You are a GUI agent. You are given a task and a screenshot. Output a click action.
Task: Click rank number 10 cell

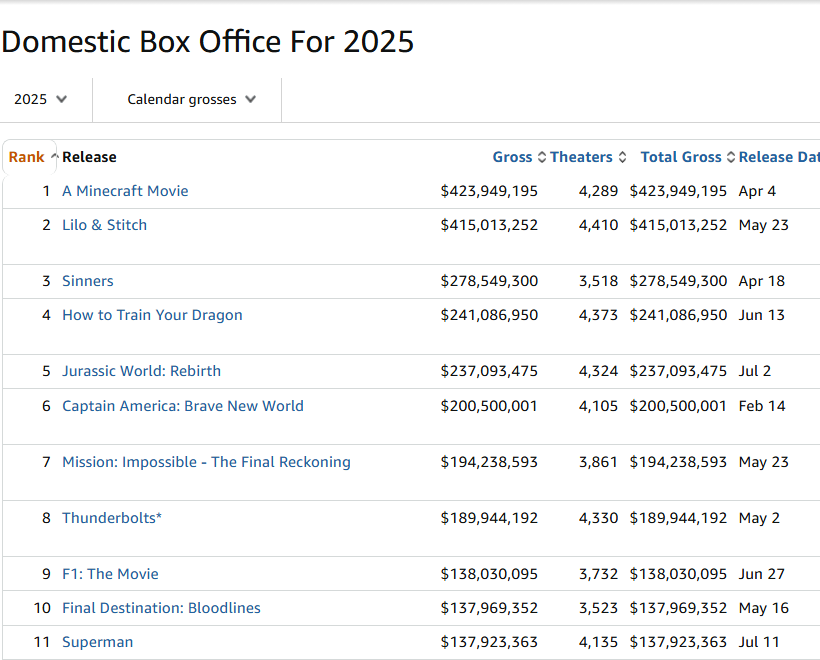click(x=42, y=608)
